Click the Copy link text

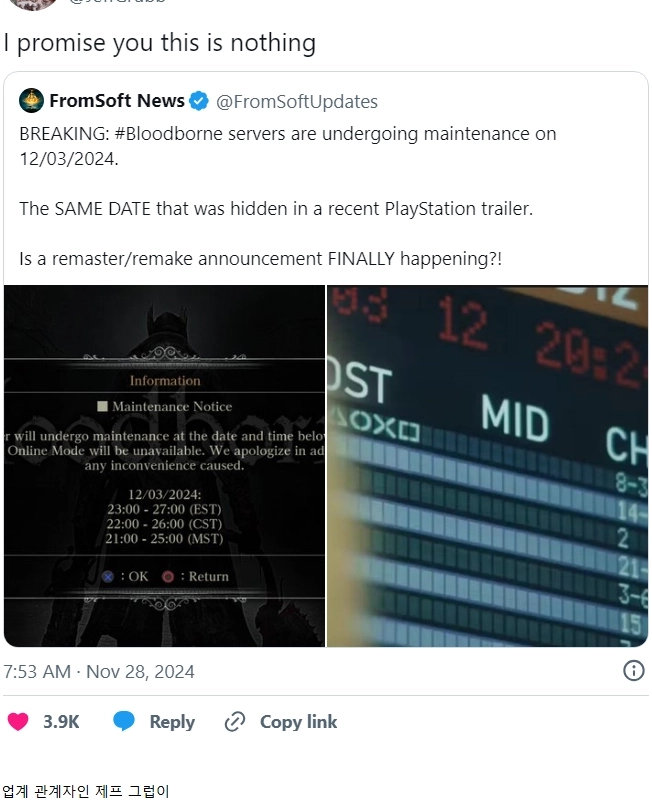click(x=298, y=721)
